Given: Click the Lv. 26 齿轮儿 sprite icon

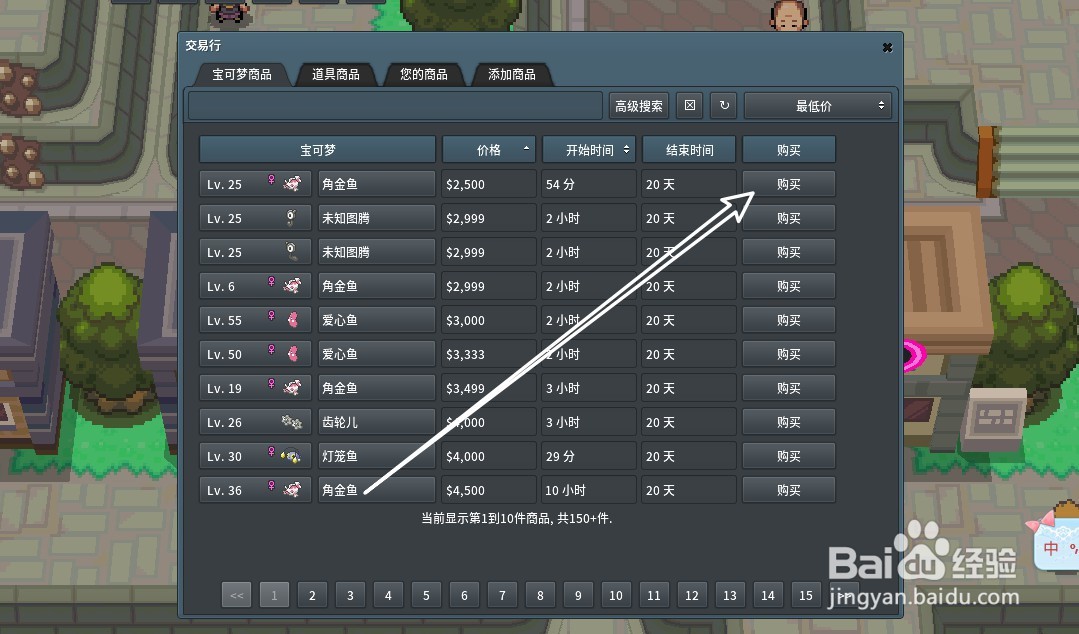Looking at the screenshot, I should point(292,422).
